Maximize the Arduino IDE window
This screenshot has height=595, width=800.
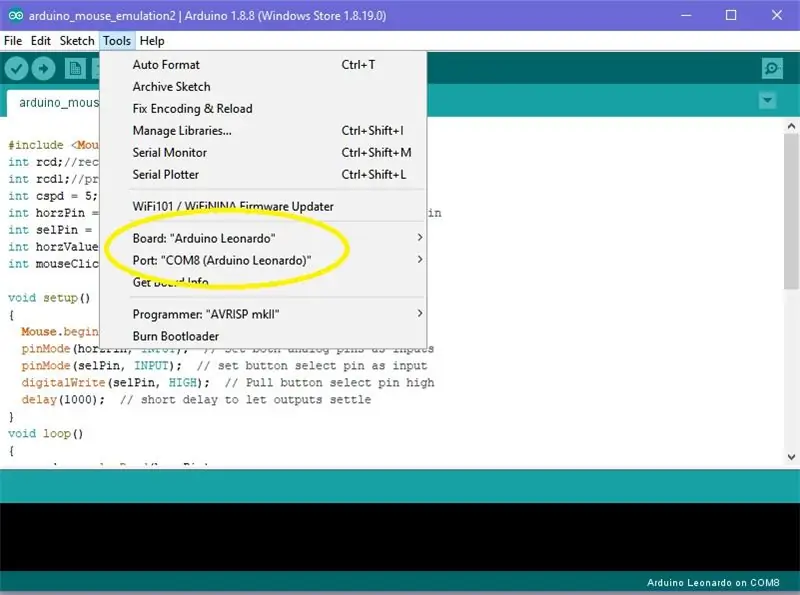coord(731,15)
